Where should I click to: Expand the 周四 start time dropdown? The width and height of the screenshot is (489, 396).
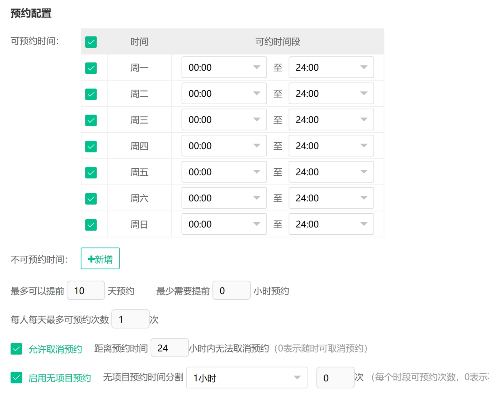224,146
